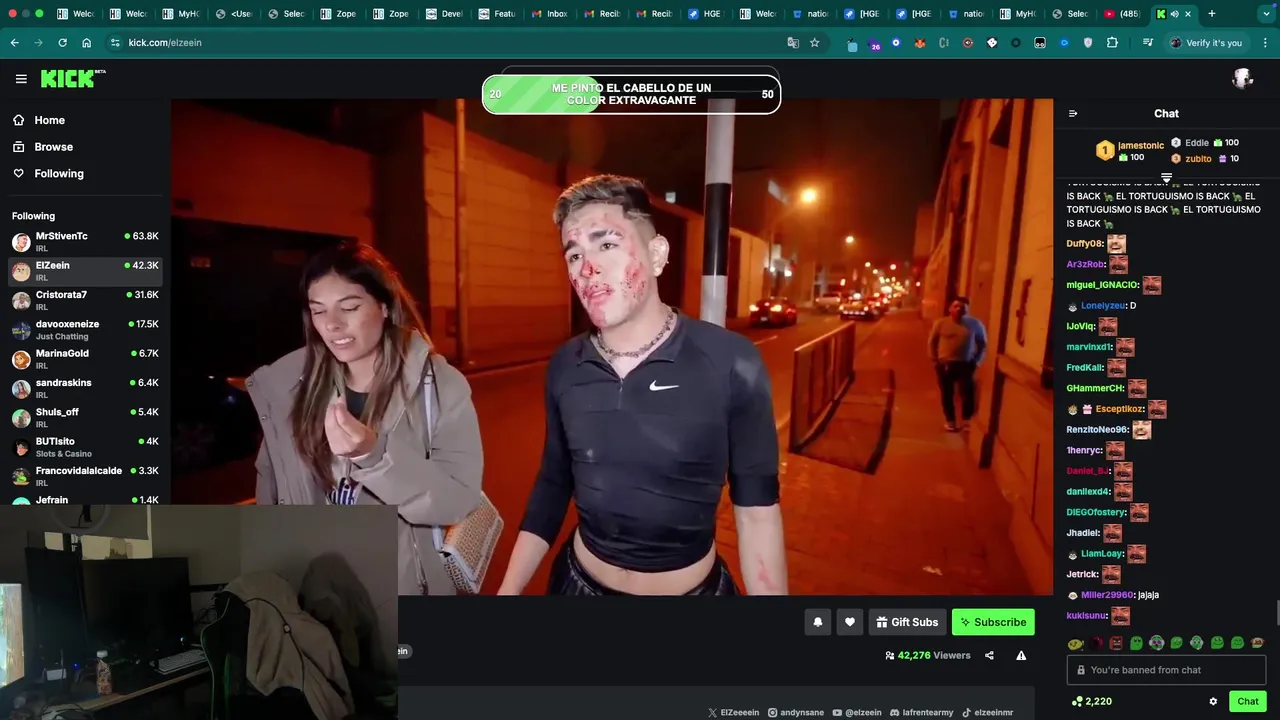
Task: Open chat settings gear
Action: tap(1213, 702)
